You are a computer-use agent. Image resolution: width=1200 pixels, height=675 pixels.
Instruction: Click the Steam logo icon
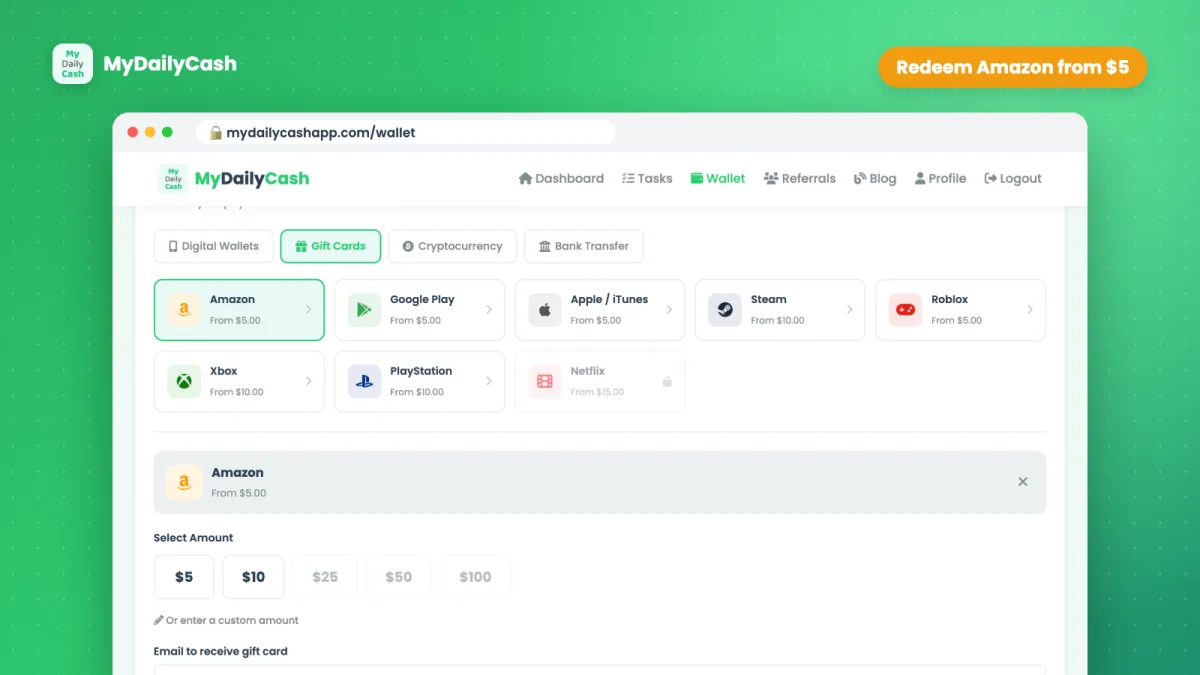[x=725, y=310]
